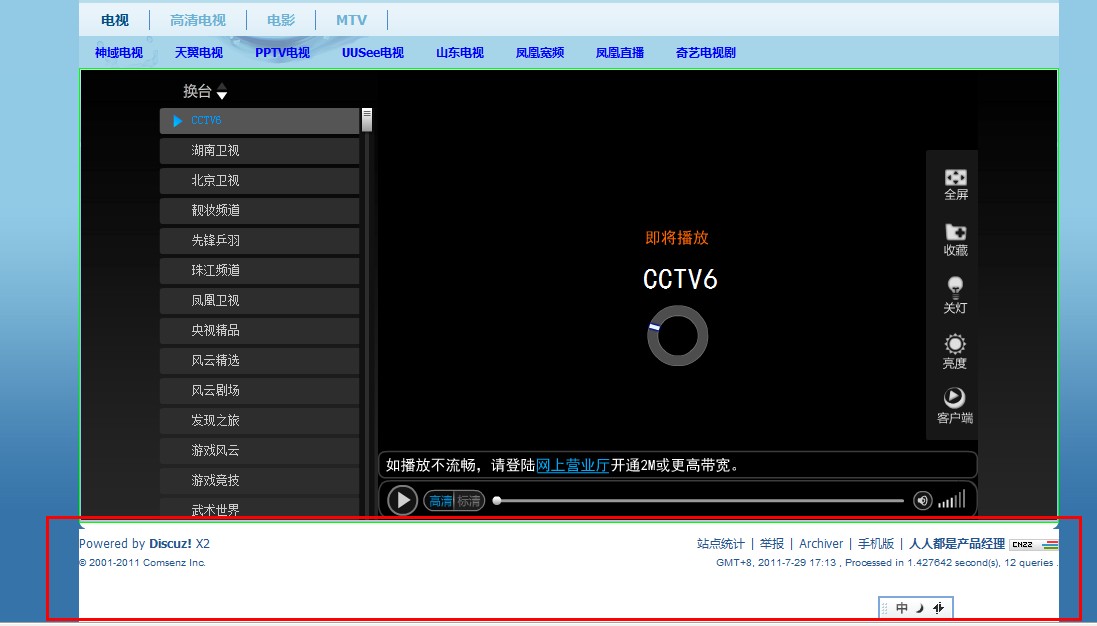Select the 湖南卫视 channel
The width and height of the screenshot is (1097, 626).
(x=260, y=151)
